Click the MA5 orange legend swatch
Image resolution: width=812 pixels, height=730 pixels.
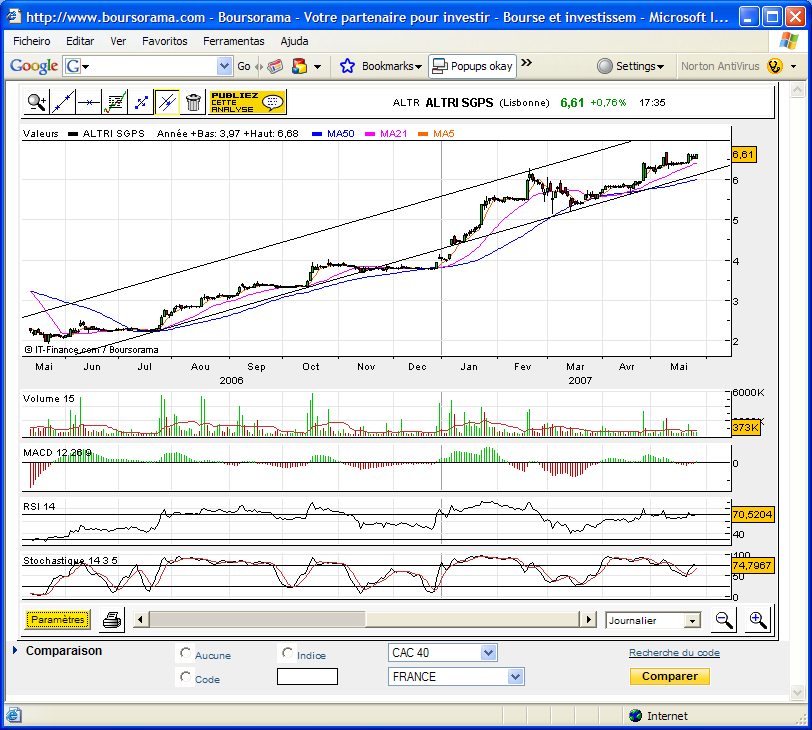423,134
